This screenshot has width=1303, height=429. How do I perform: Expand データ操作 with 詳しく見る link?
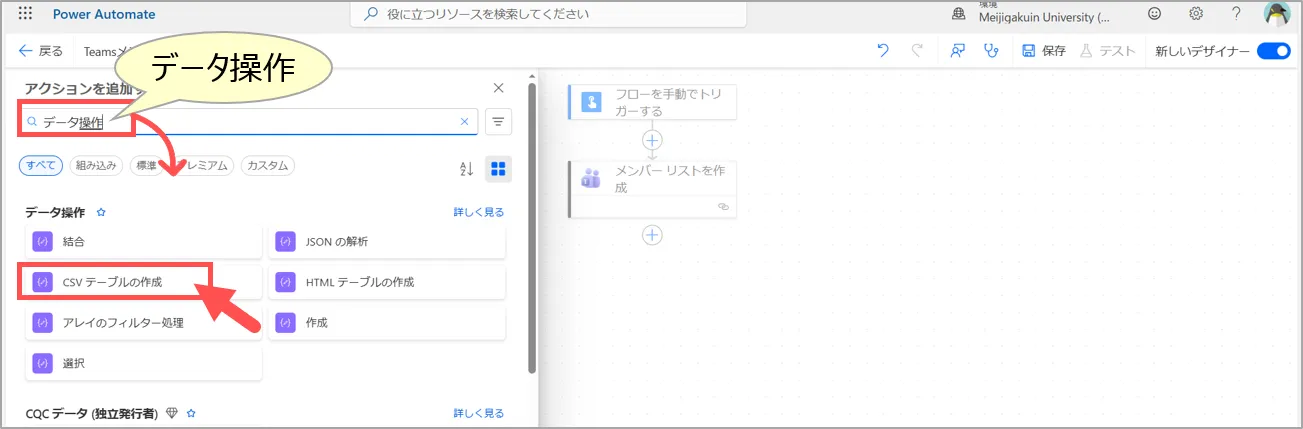point(478,213)
